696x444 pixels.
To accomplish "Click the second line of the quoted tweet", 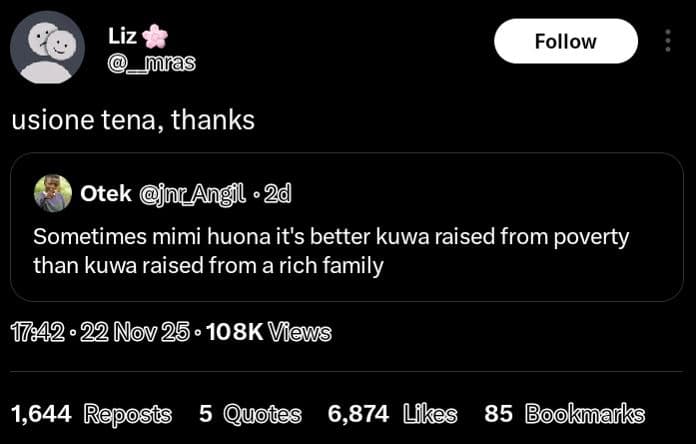I will pos(208,266).
